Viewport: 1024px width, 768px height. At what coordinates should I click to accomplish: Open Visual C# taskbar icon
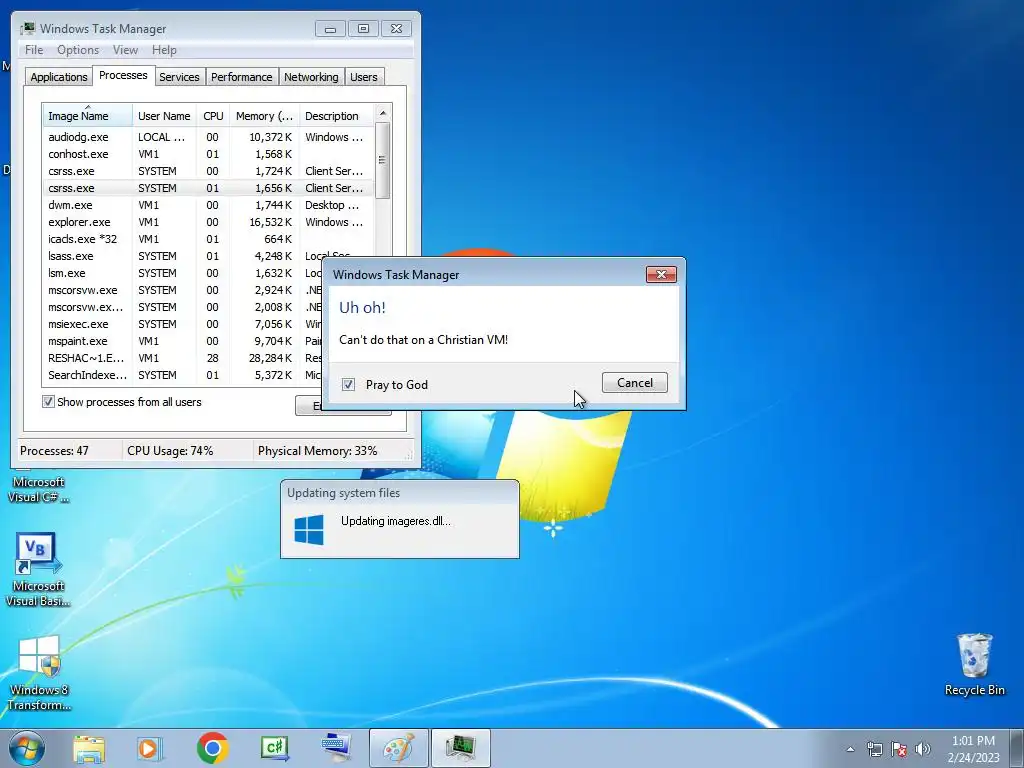coord(274,748)
